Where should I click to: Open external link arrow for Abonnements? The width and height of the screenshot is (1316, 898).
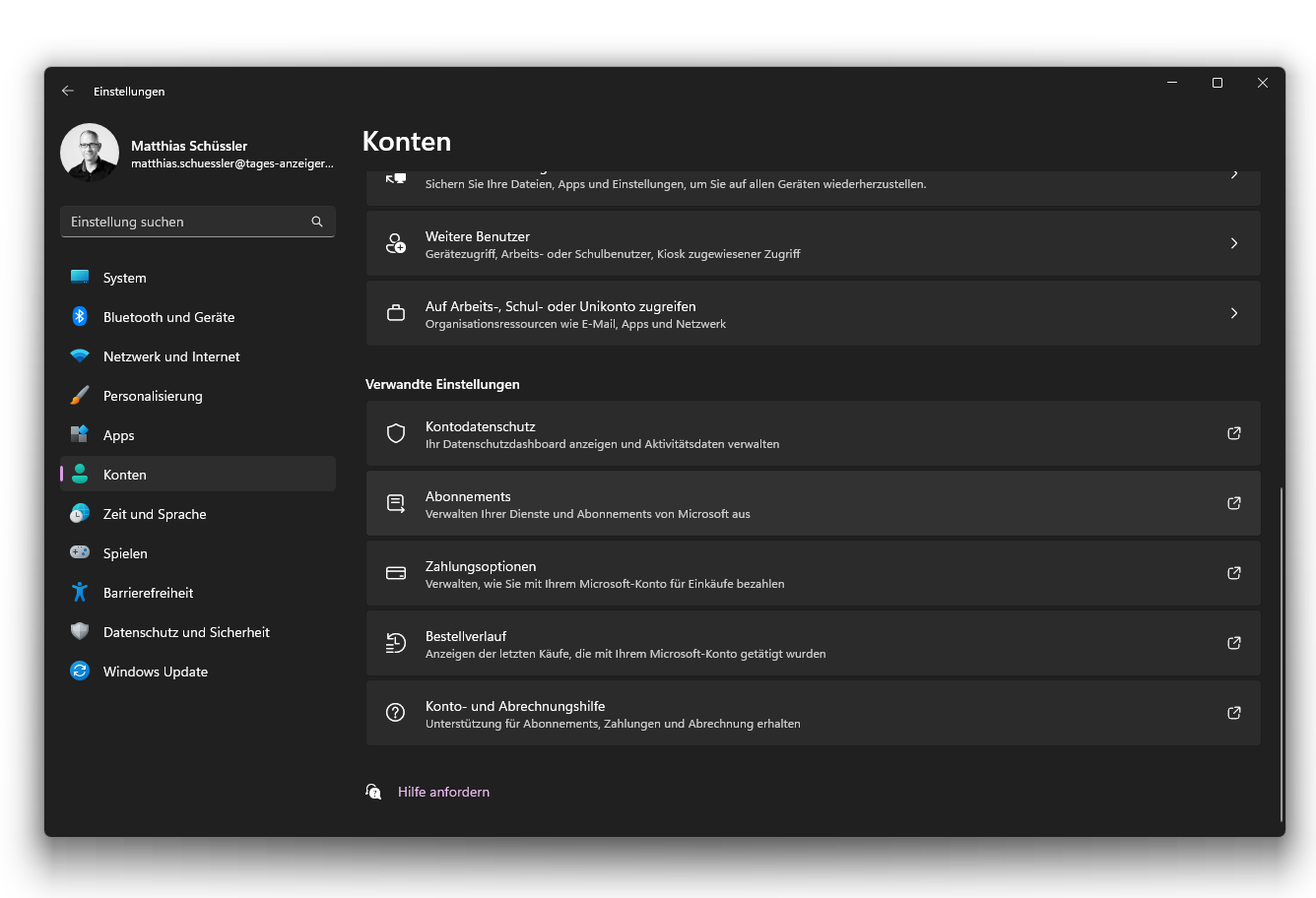tap(1233, 503)
